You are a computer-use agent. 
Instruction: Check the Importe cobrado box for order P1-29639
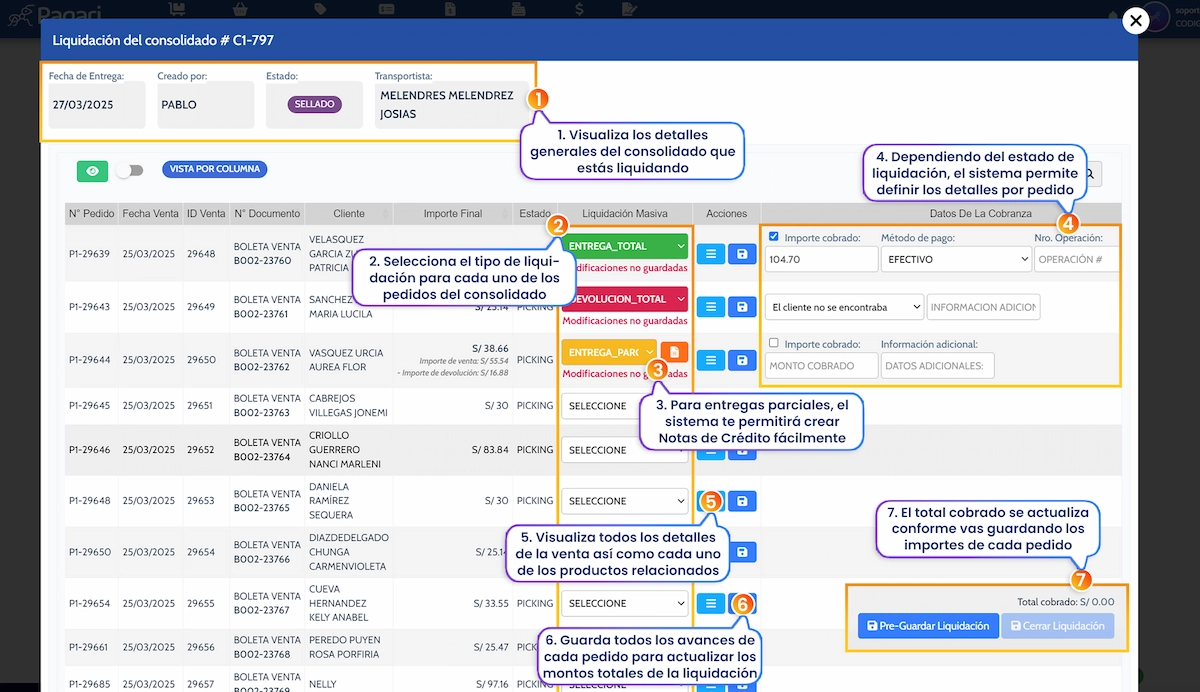774,237
